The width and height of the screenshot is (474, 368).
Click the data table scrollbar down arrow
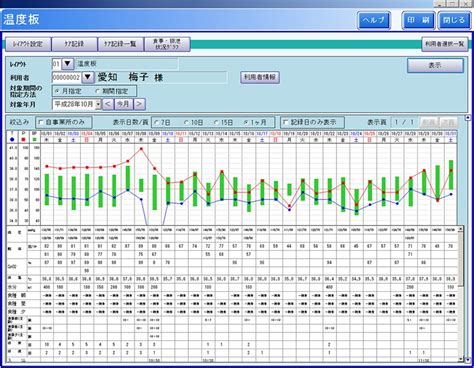(460, 359)
